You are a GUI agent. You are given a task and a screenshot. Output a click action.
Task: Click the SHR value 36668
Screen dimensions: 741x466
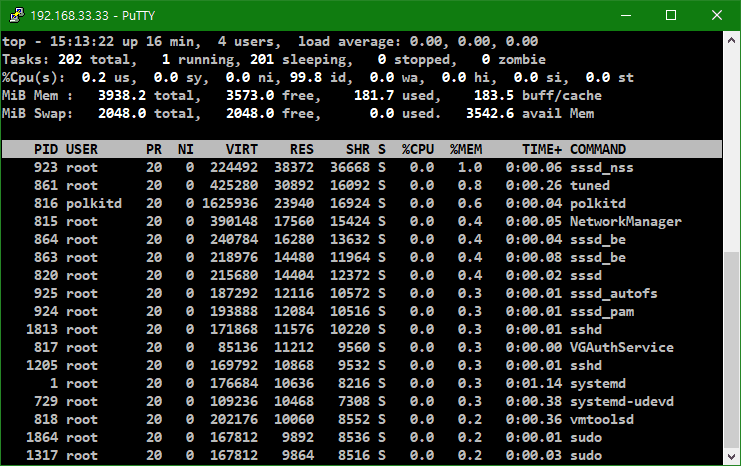coord(350,168)
